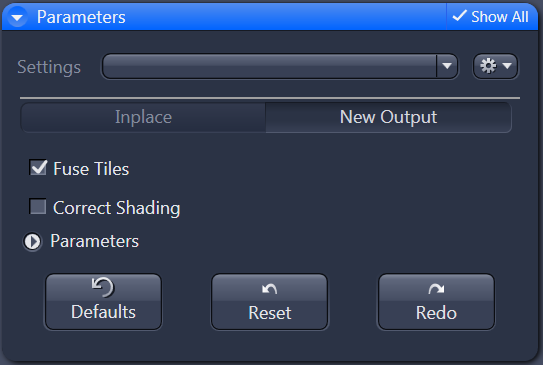Click the checkmark icon next to Show All

(x=460, y=16)
